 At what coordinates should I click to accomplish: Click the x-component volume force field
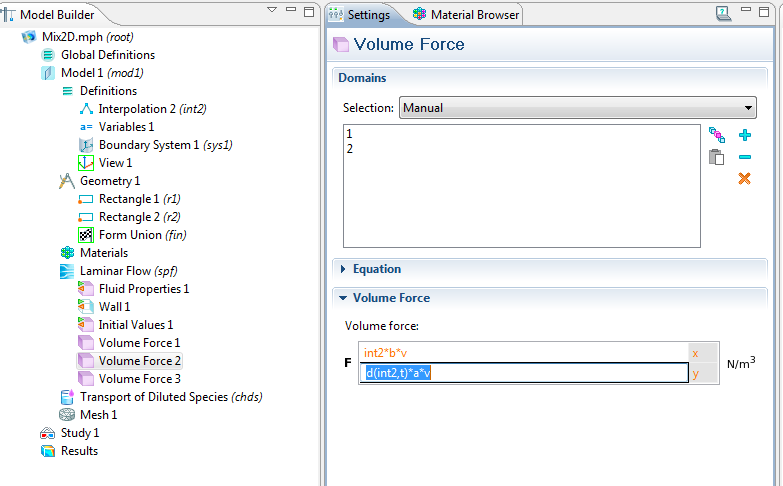[522, 353]
